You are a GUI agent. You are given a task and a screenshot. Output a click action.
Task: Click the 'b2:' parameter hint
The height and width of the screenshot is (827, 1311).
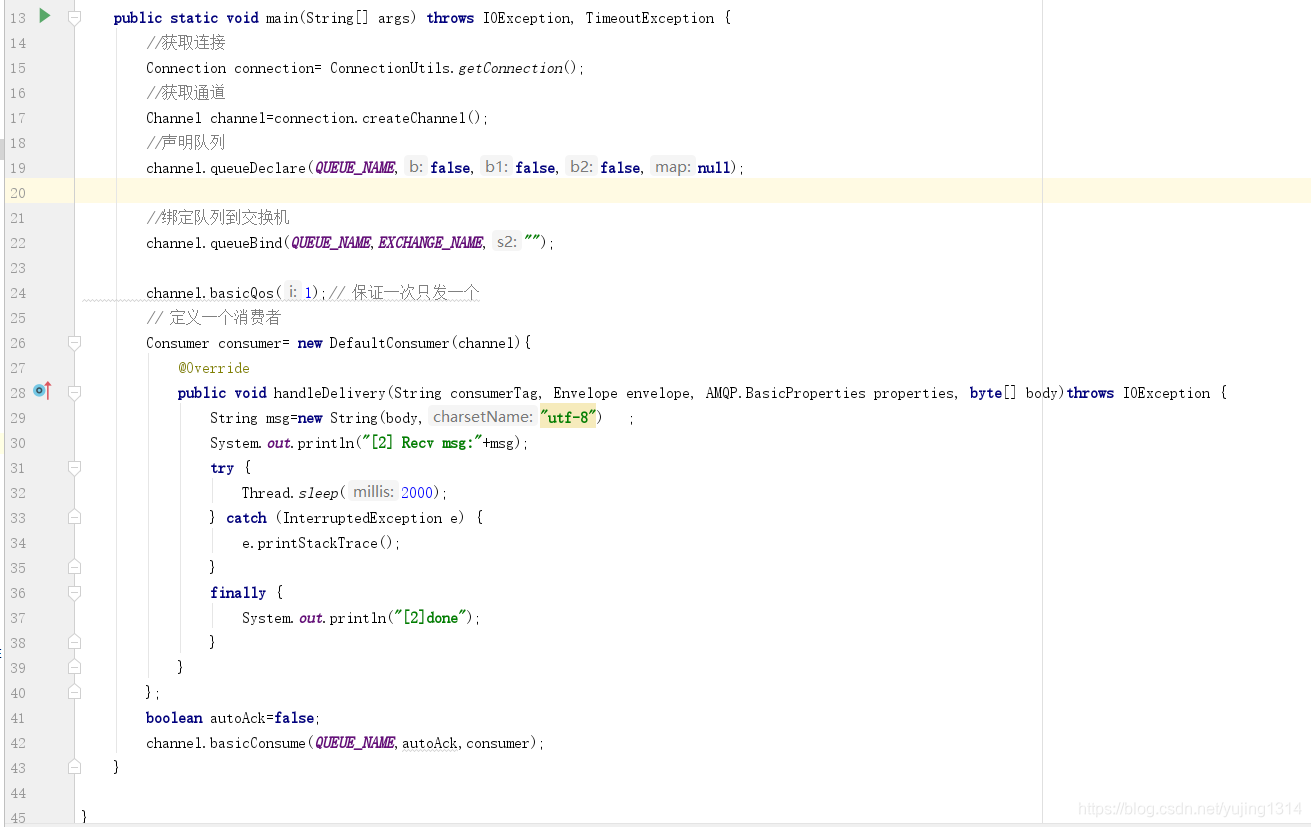581,167
